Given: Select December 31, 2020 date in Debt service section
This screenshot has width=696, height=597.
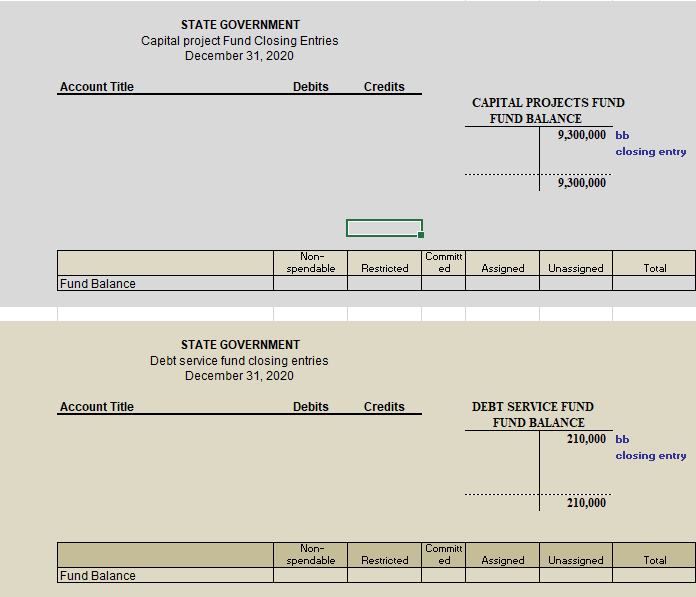Looking at the screenshot, I should click(239, 376).
